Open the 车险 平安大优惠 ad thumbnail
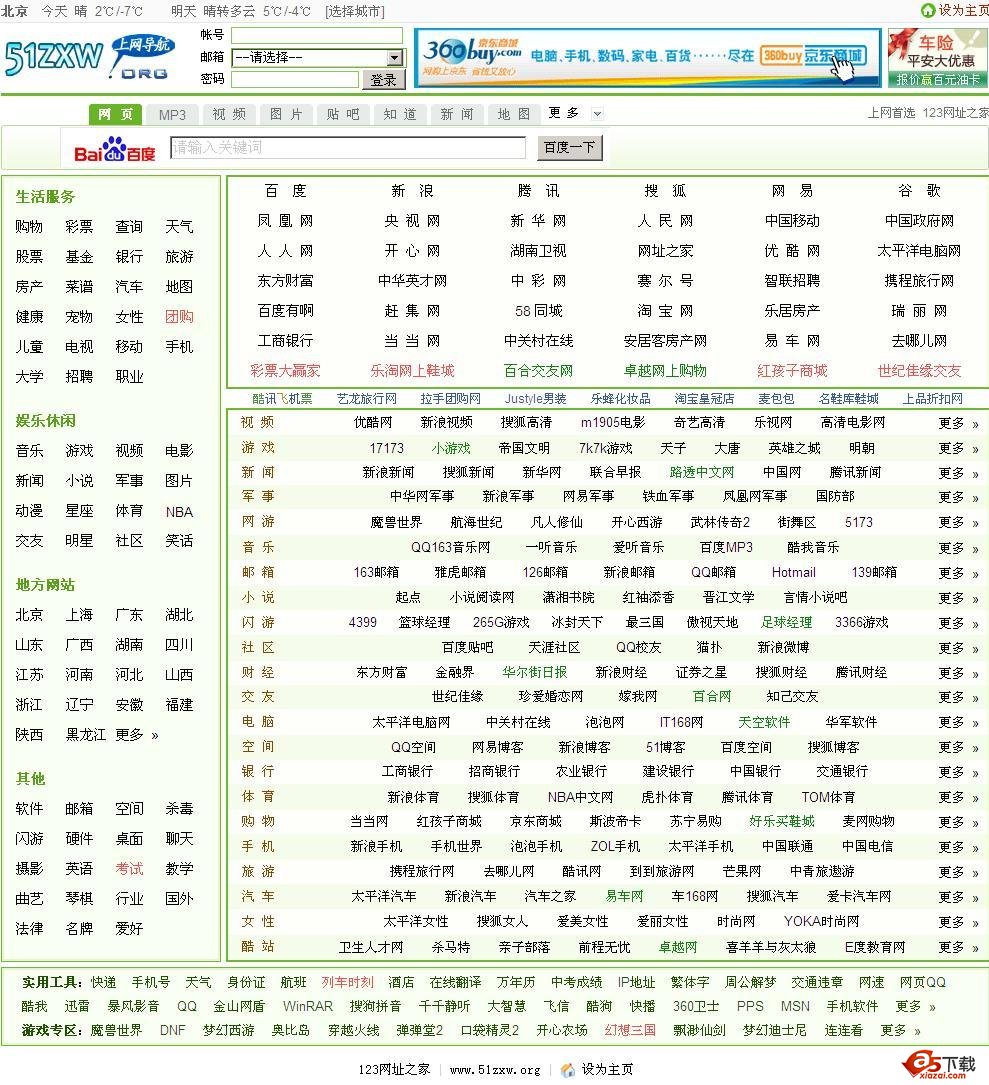This screenshot has width=989, height=1085. (x=938, y=57)
